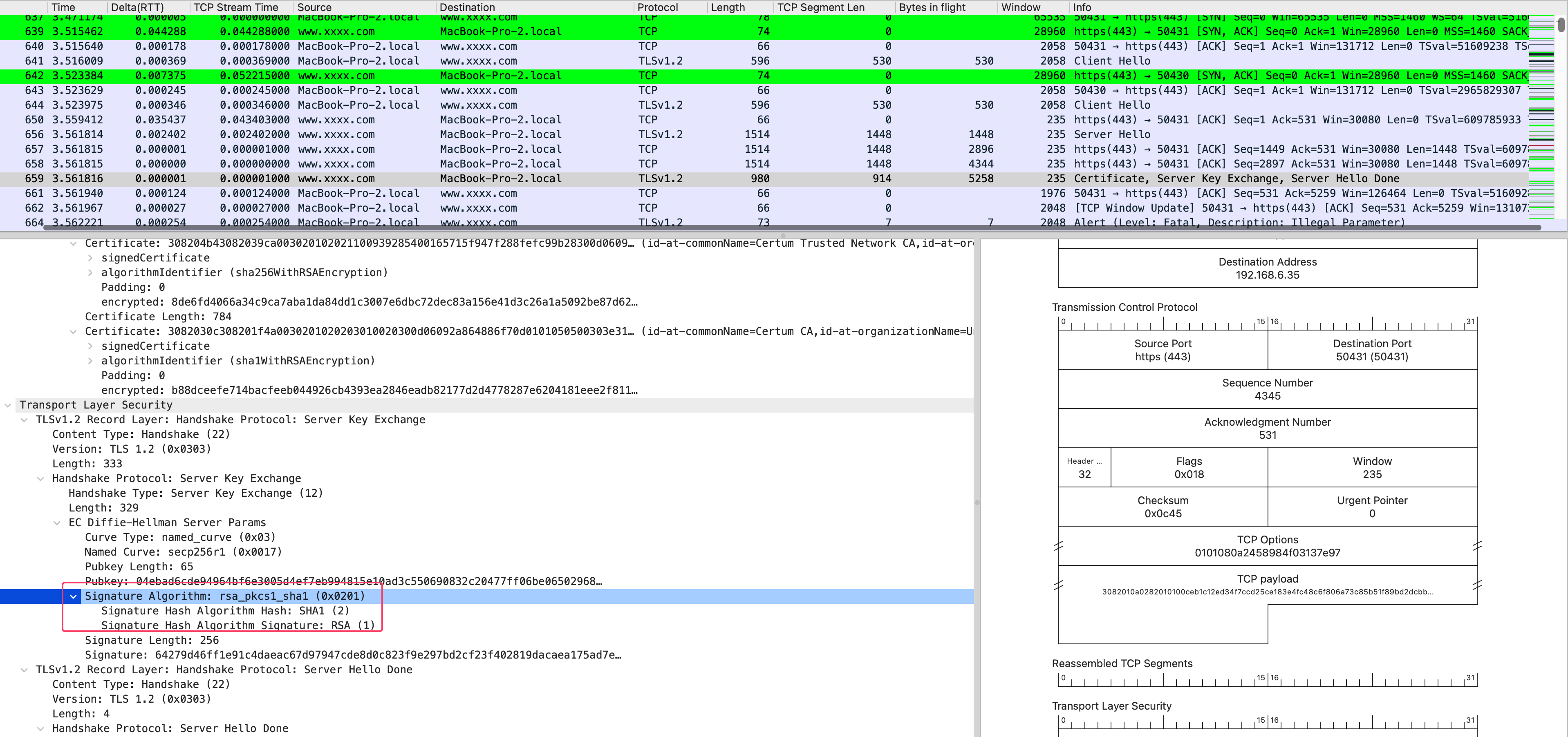Viewport: 1568px width, 737px height.
Task: Collapse the Signature Algorithm rsa_pkcs1_sha1 entry
Action: [x=73, y=596]
